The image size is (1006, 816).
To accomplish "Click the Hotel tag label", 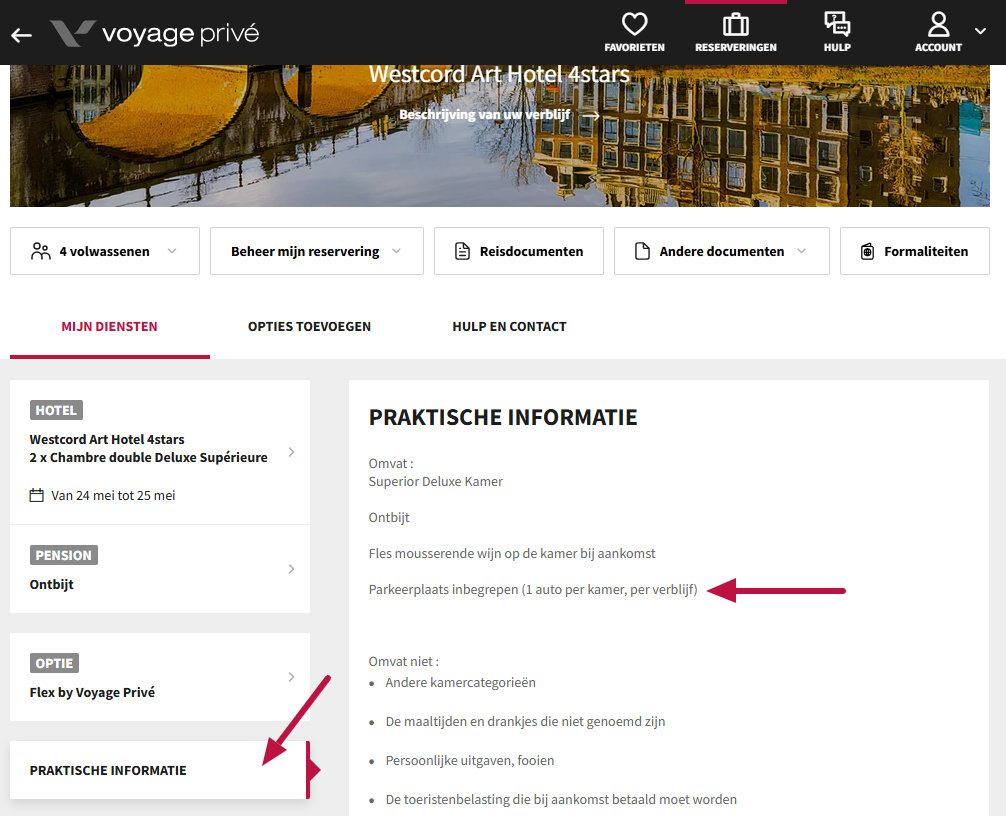I will pyautogui.click(x=56, y=410).
